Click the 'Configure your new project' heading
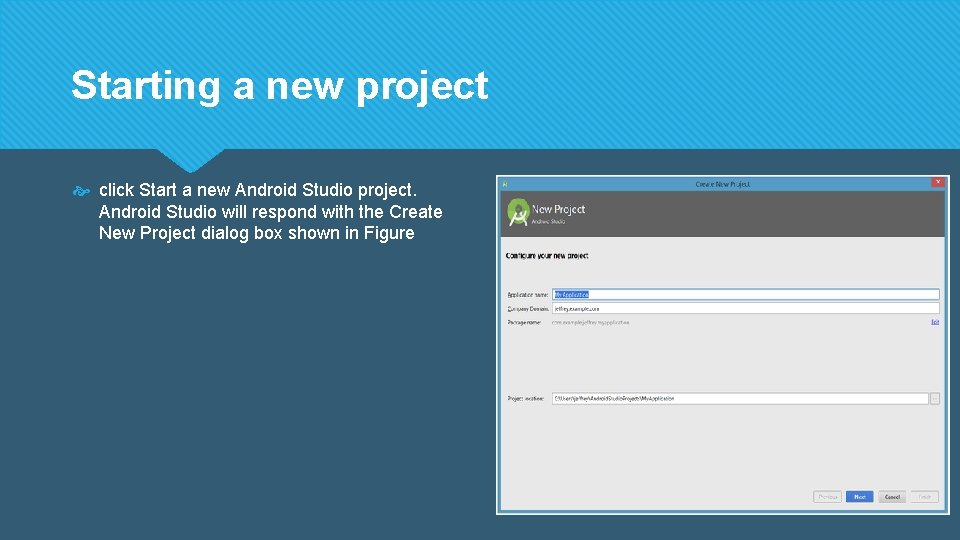The height and width of the screenshot is (540, 960). [547, 256]
